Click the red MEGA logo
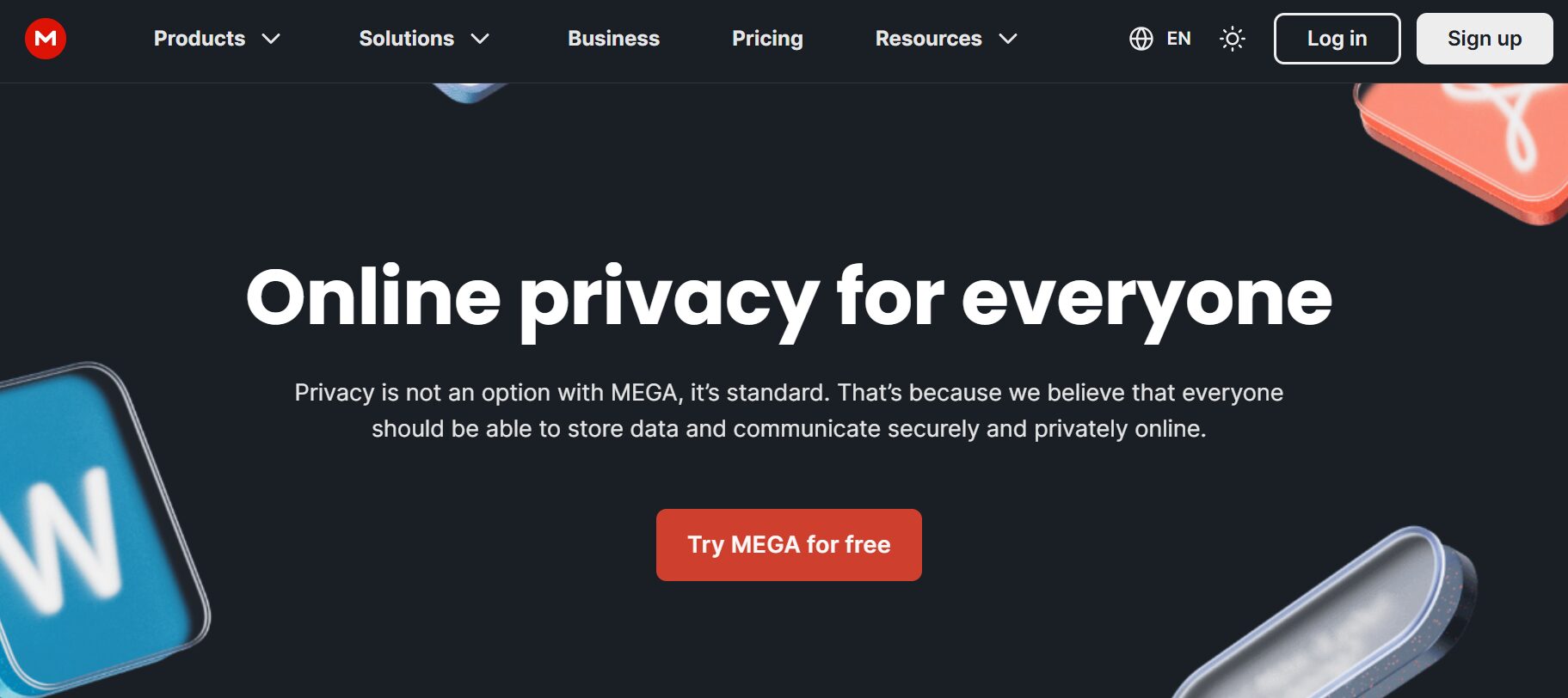 (x=46, y=39)
